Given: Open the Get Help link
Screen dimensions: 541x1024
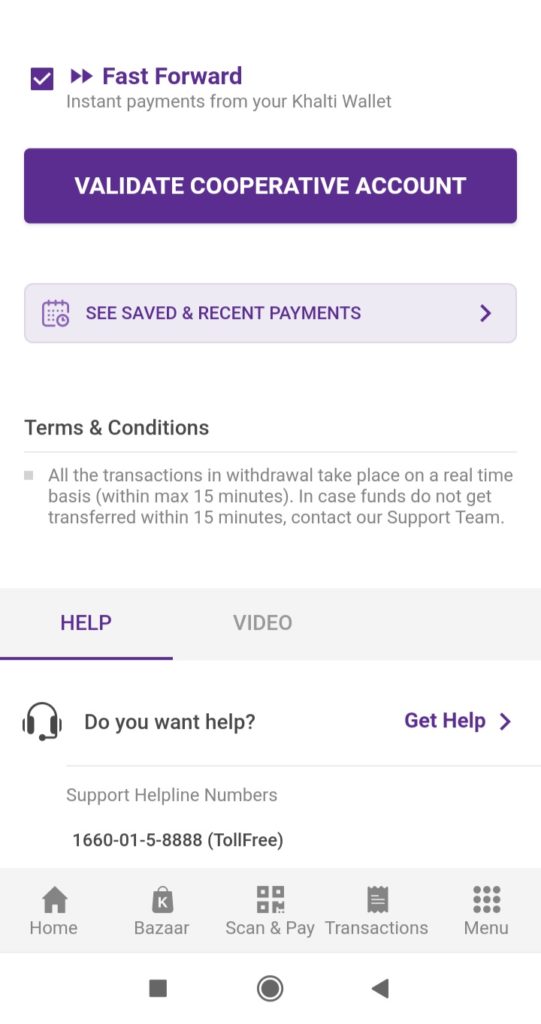Looking at the screenshot, I should (445, 721).
